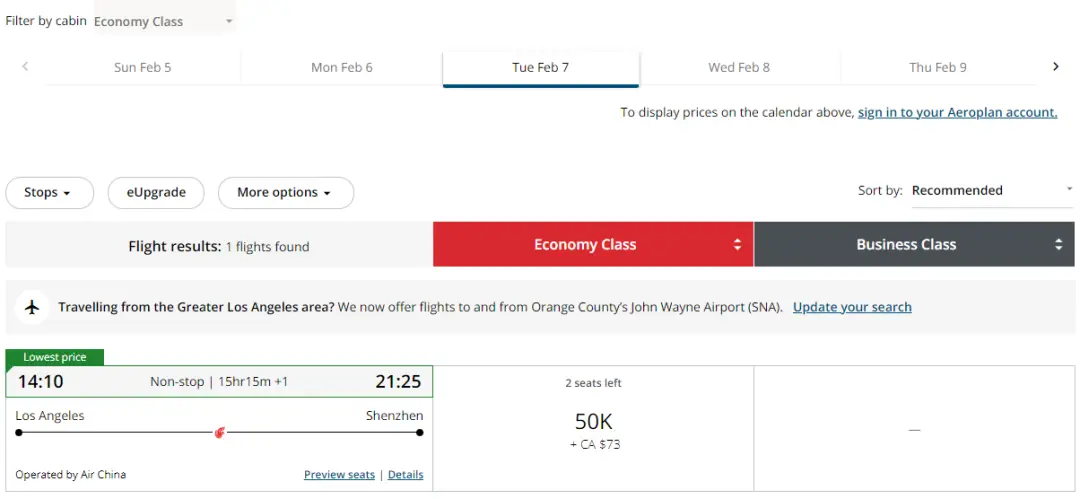The height and width of the screenshot is (499, 1080).
Task: Click the Update your search link
Action: pos(852,307)
